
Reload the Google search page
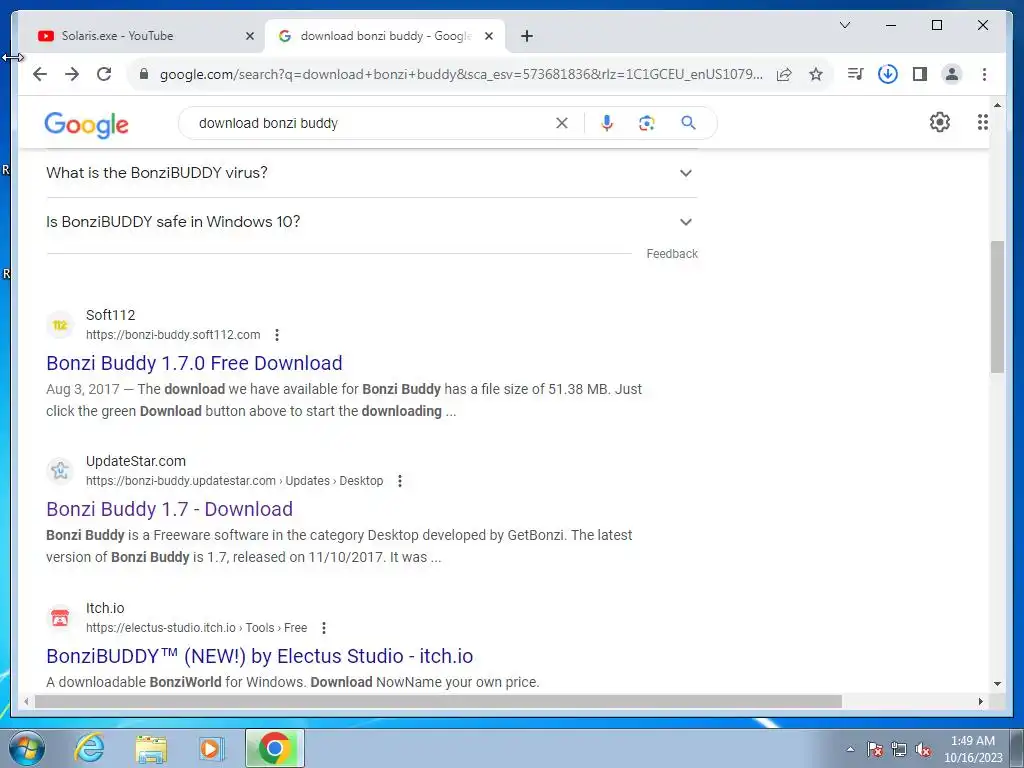(x=104, y=74)
